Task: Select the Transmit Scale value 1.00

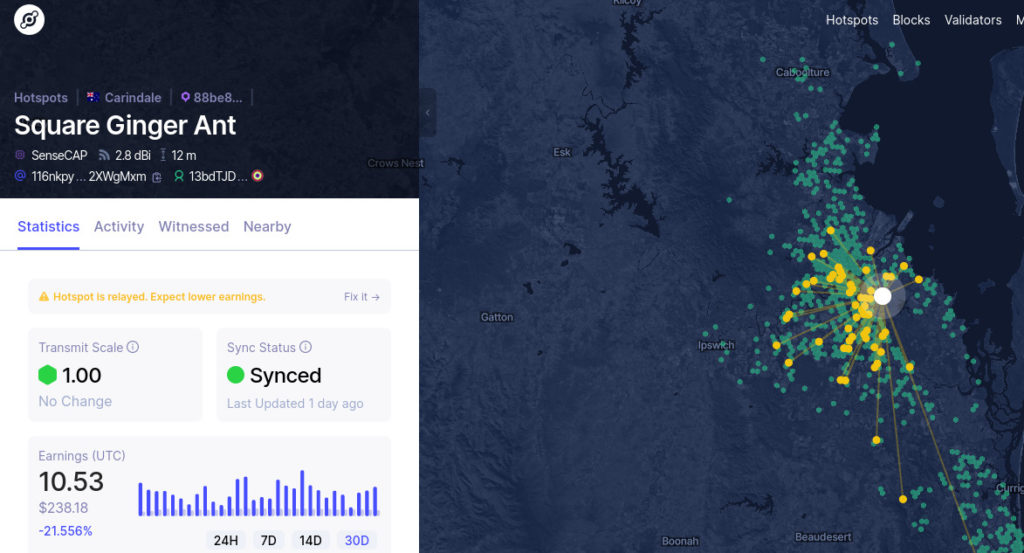Action: (82, 375)
